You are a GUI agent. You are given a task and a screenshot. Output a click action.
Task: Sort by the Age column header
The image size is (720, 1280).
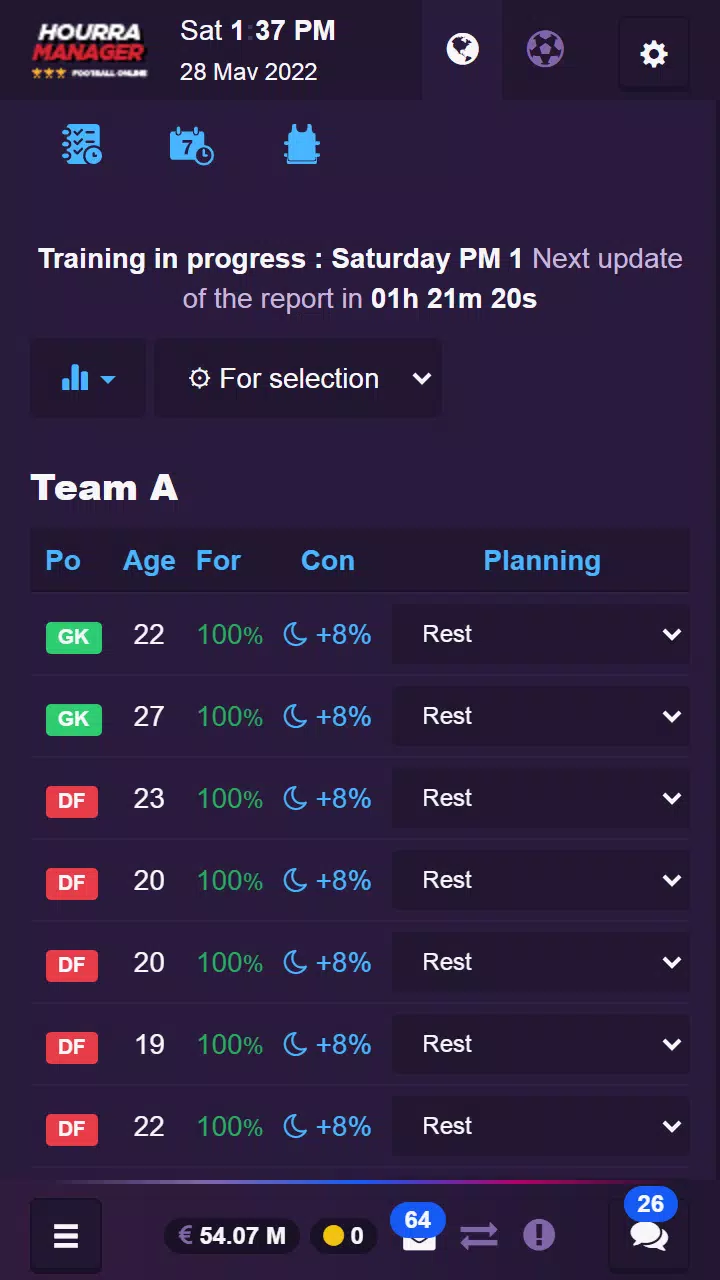[x=149, y=561]
